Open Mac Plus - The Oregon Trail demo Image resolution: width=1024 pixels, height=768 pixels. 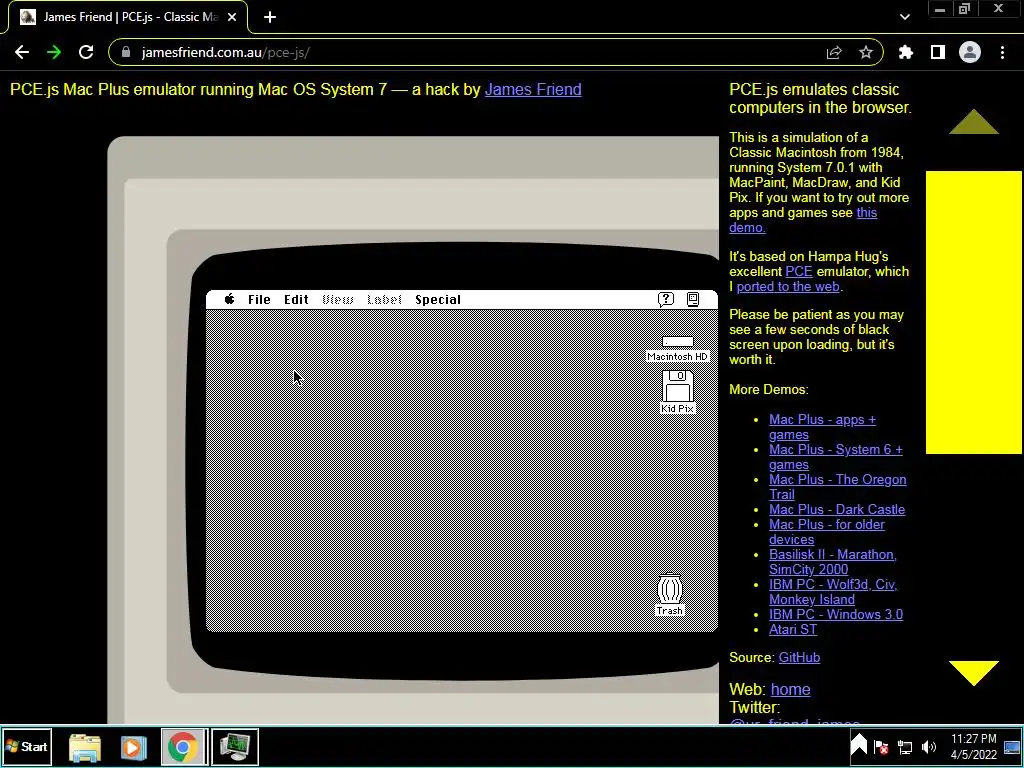point(837,487)
